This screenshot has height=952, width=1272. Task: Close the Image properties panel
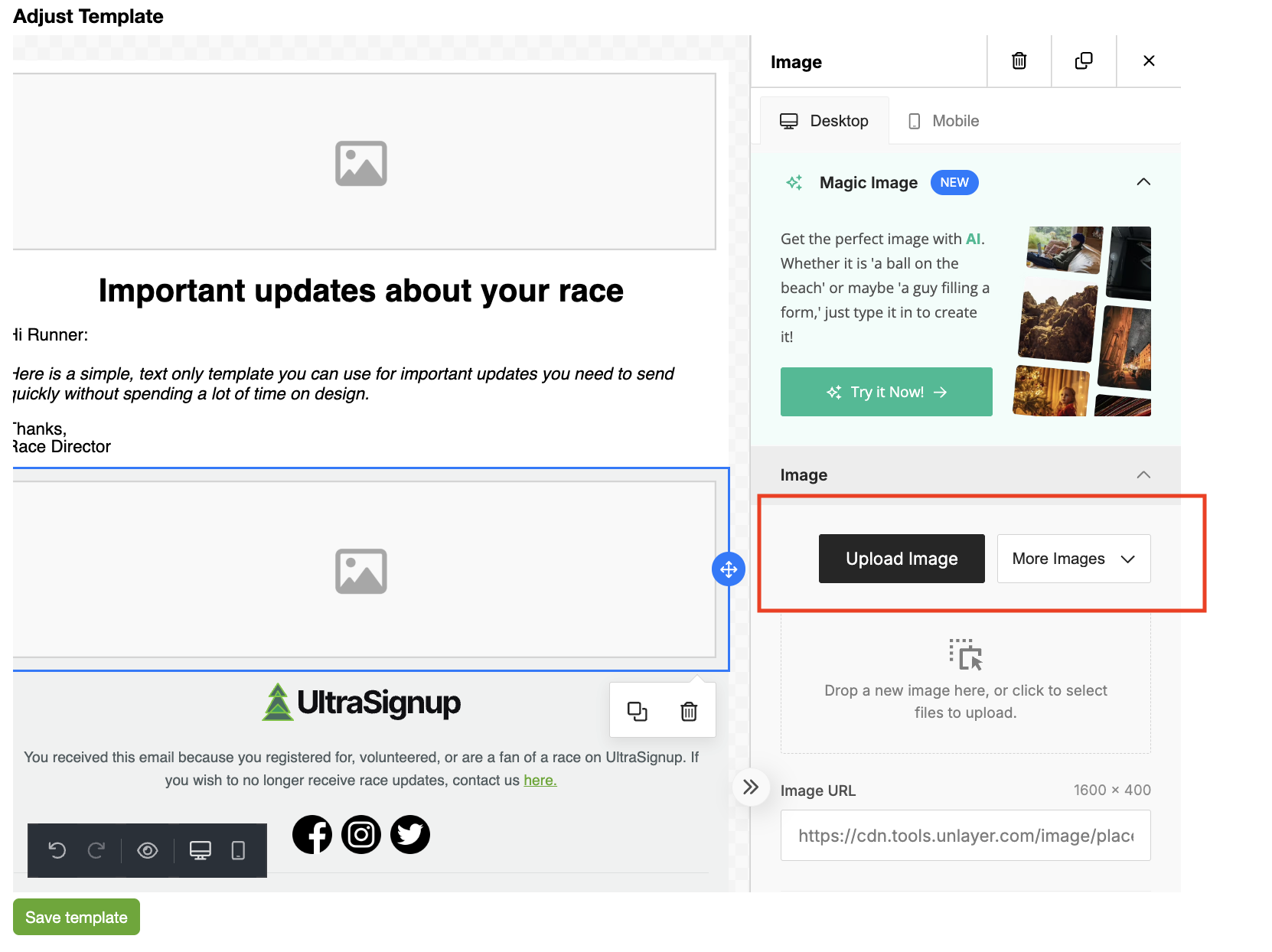(1149, 61)
